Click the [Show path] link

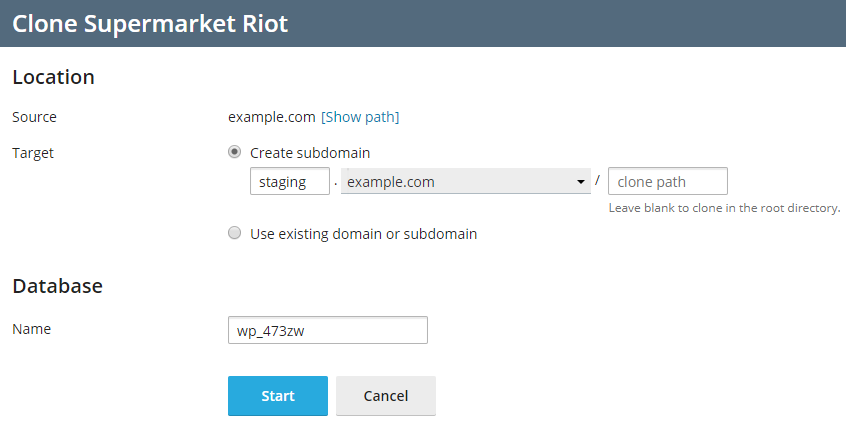tap(360, 117)
